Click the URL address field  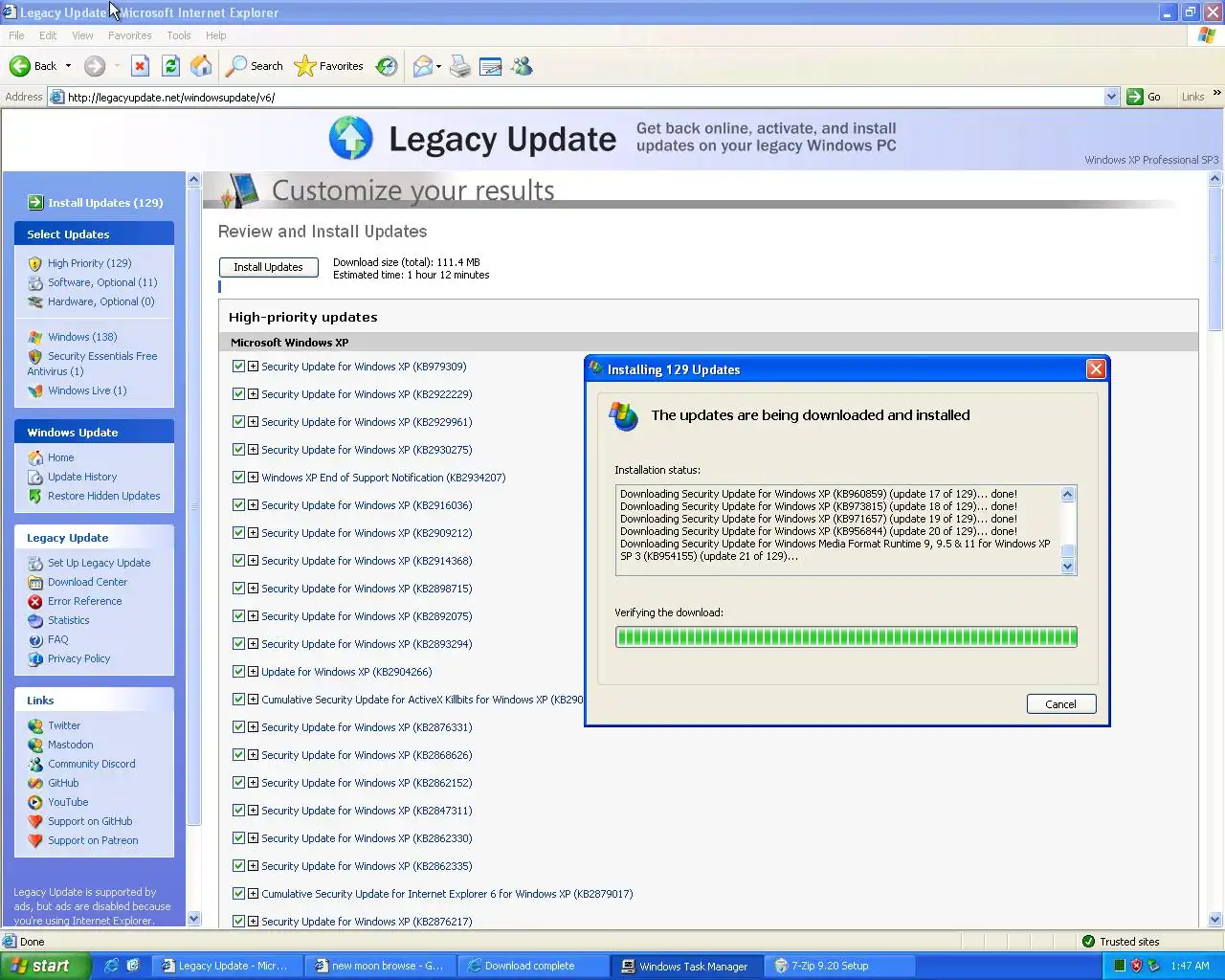tap(584, 97)
